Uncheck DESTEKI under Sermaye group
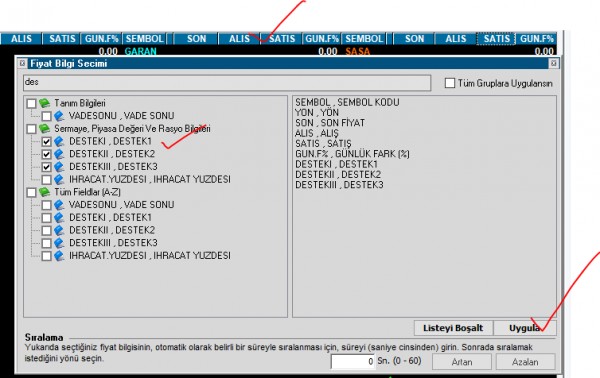 pos(46,142)
